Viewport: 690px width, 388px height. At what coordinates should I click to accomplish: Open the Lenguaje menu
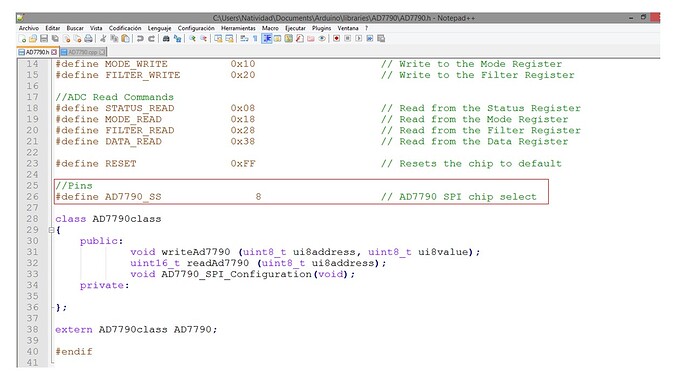coord(159,28)
